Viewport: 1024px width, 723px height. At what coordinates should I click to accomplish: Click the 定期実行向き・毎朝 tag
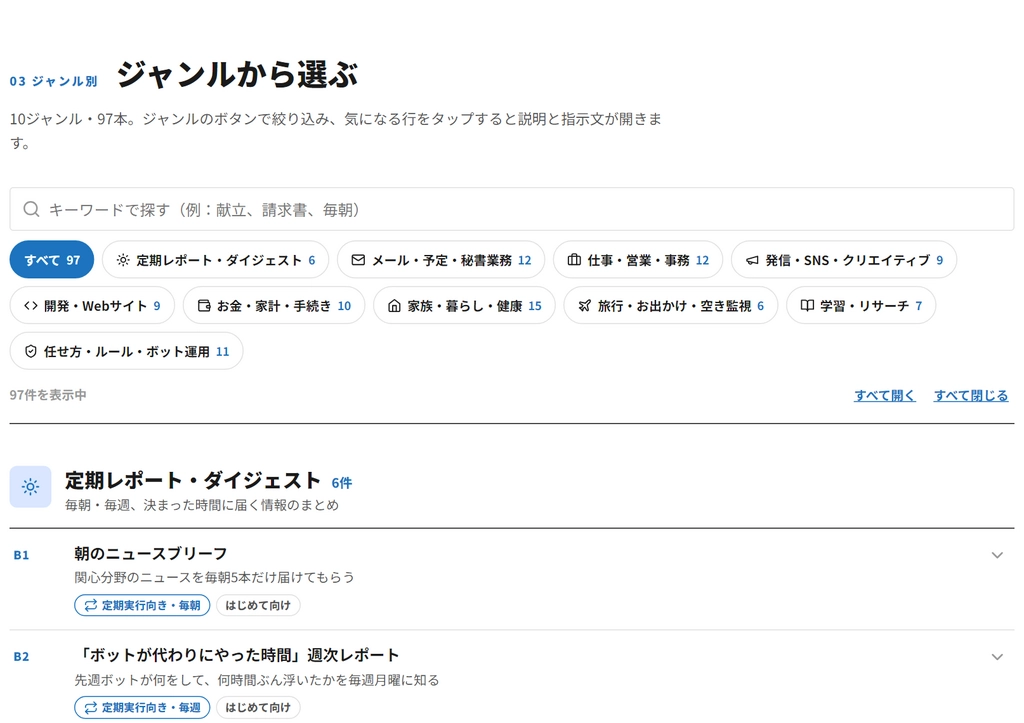pyautogui.click(x=142, y=605)
